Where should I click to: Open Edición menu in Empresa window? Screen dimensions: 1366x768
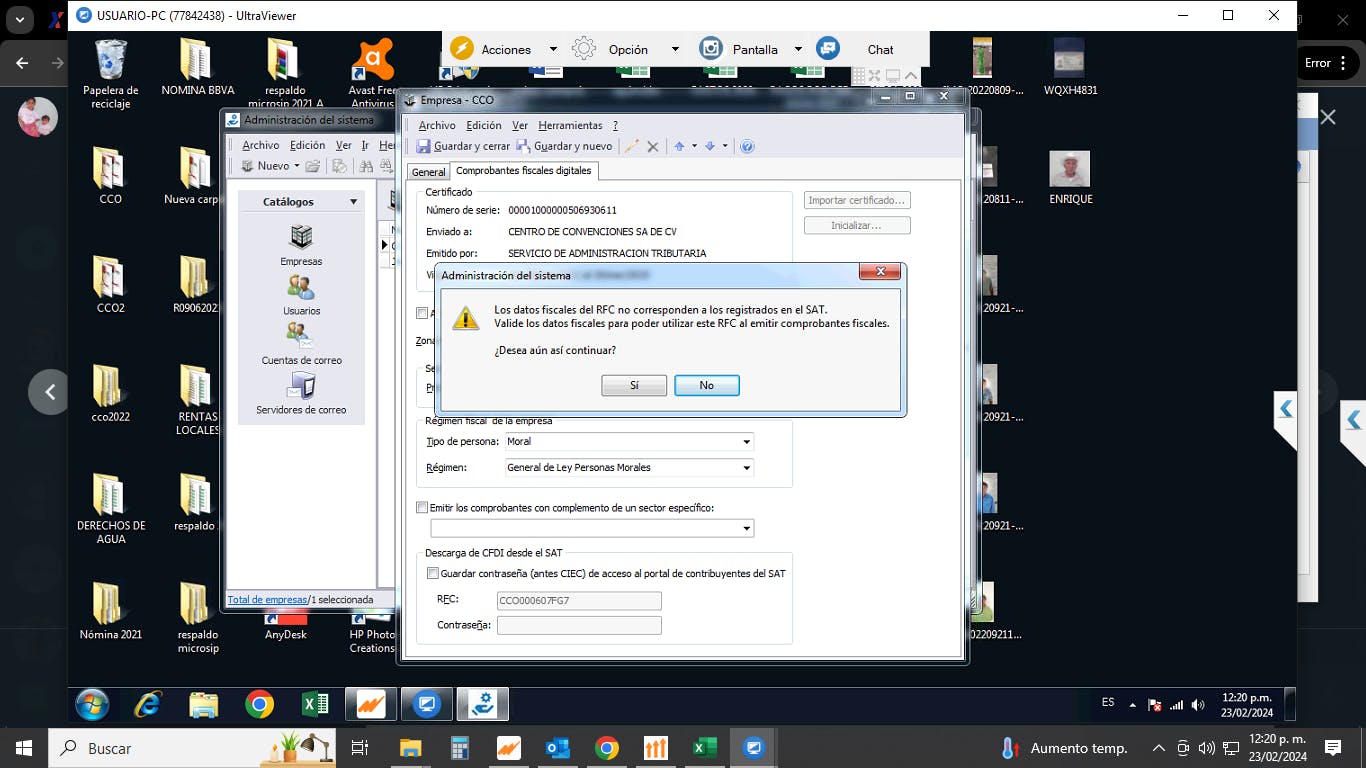[484, 125]
